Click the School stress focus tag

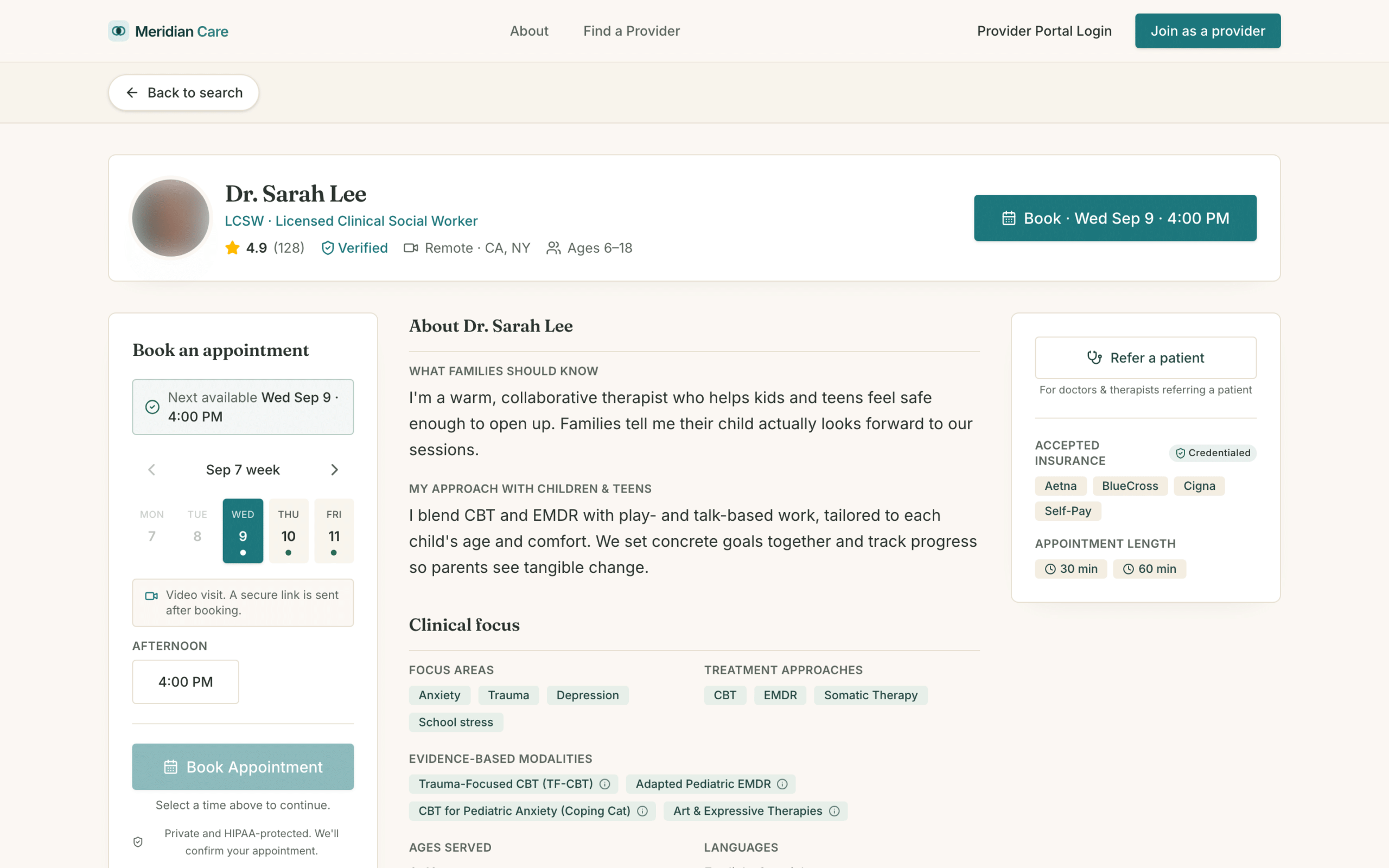pyautogui.click(x=456, y=722)
